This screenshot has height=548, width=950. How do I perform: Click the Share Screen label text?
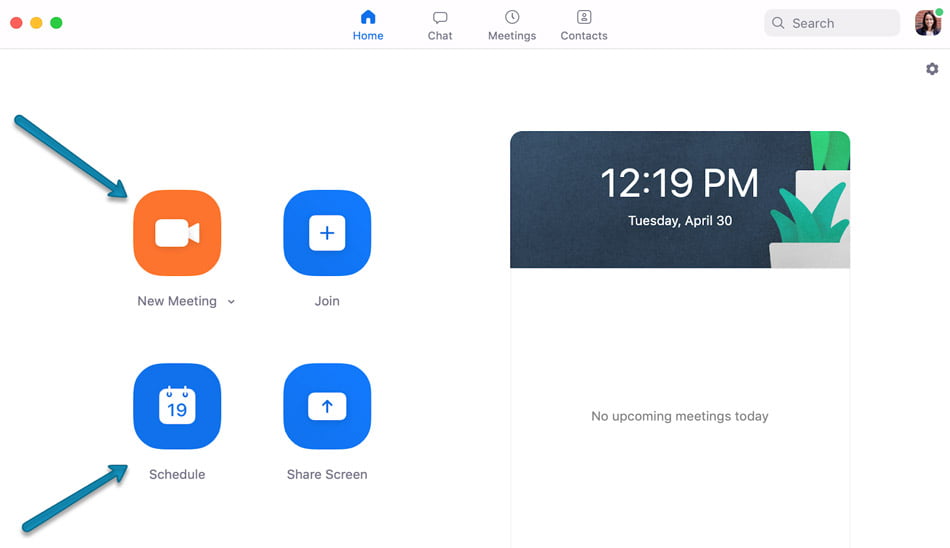(x=327, y=474)
